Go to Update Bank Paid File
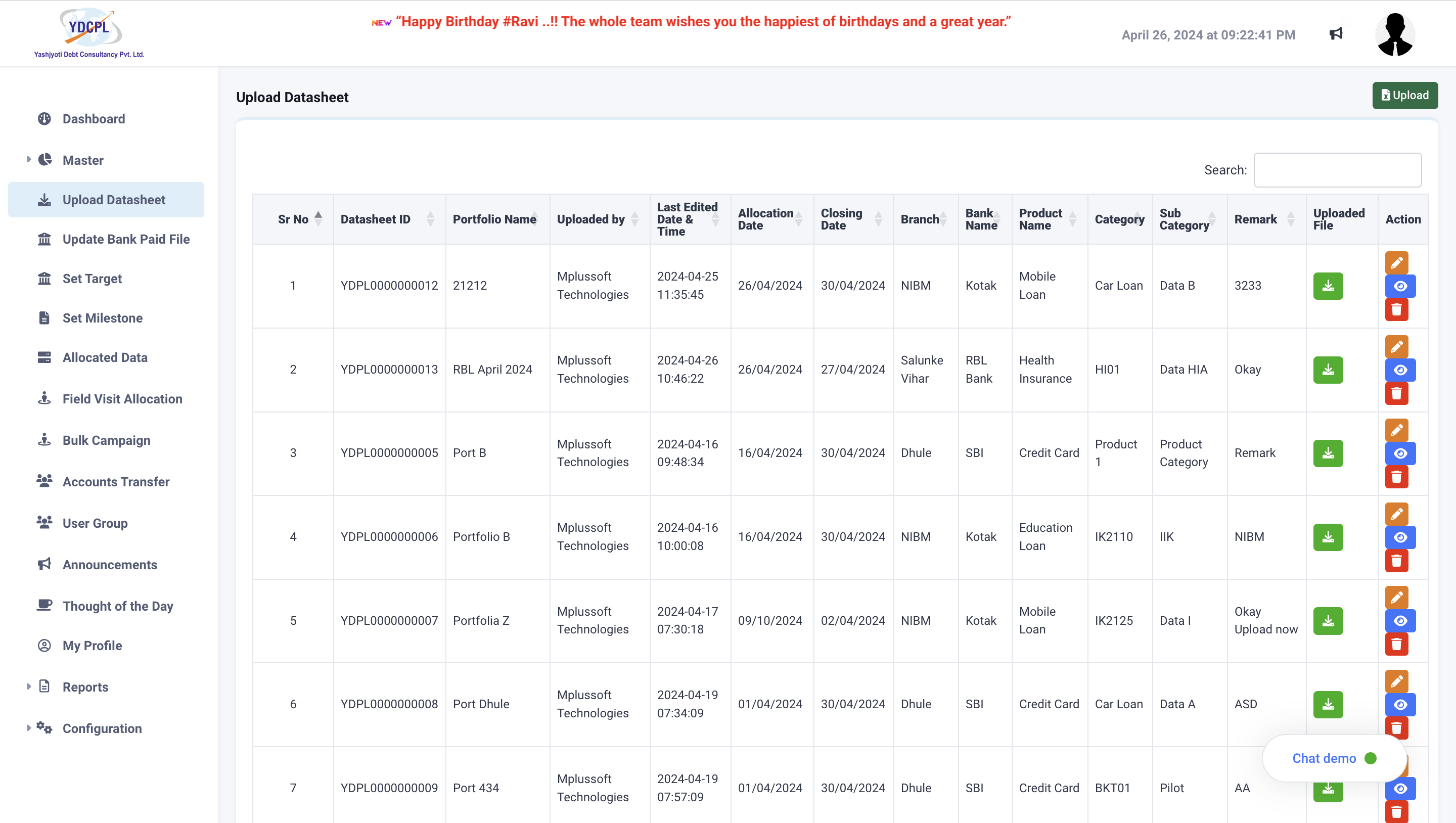Image resolution: width=1456 pixels, height=823 pixels. [x=126, y=239]
